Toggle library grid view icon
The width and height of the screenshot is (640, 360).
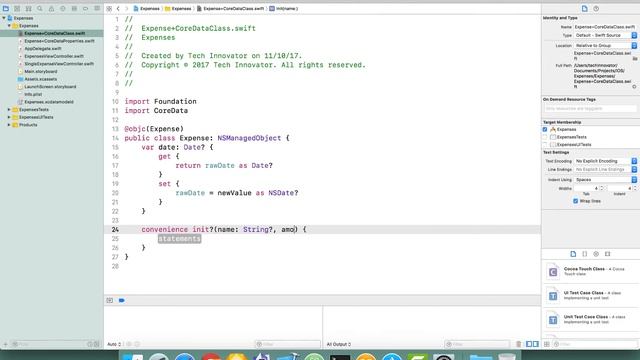547,344
